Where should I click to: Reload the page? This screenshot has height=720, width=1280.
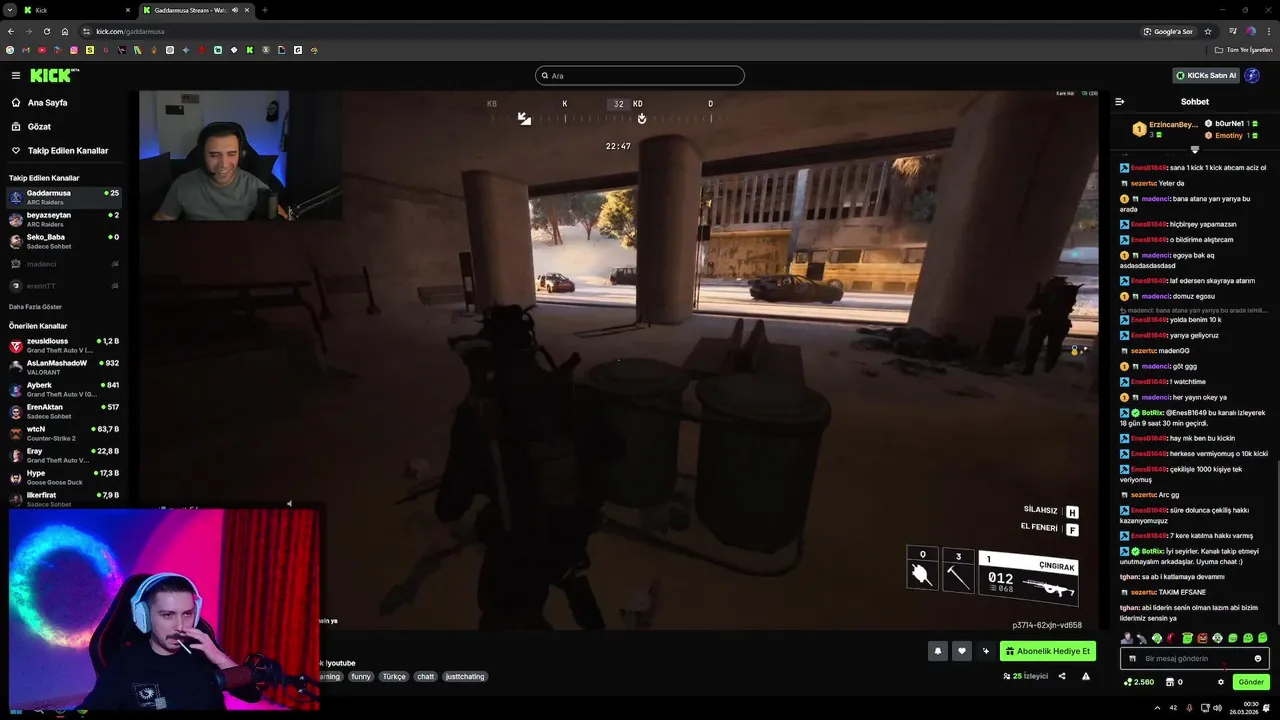point(46,31)
